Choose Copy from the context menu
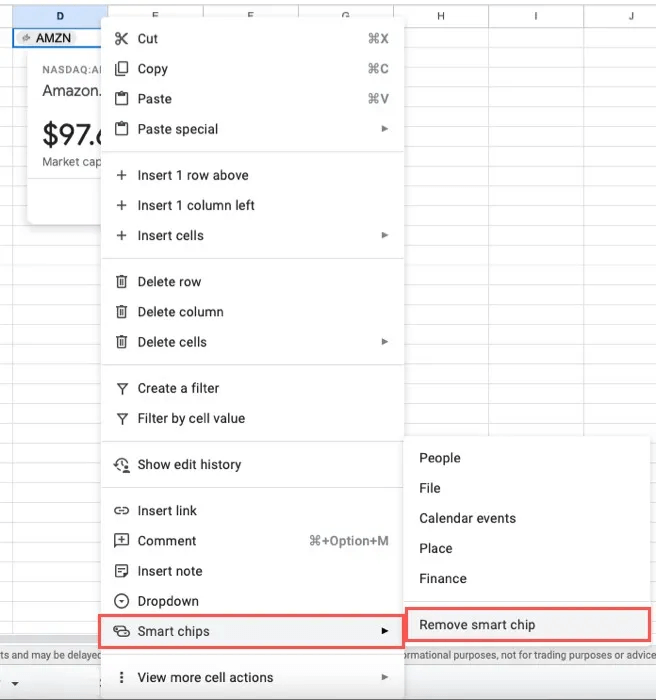The image size is (656, 700). point(252,69)
